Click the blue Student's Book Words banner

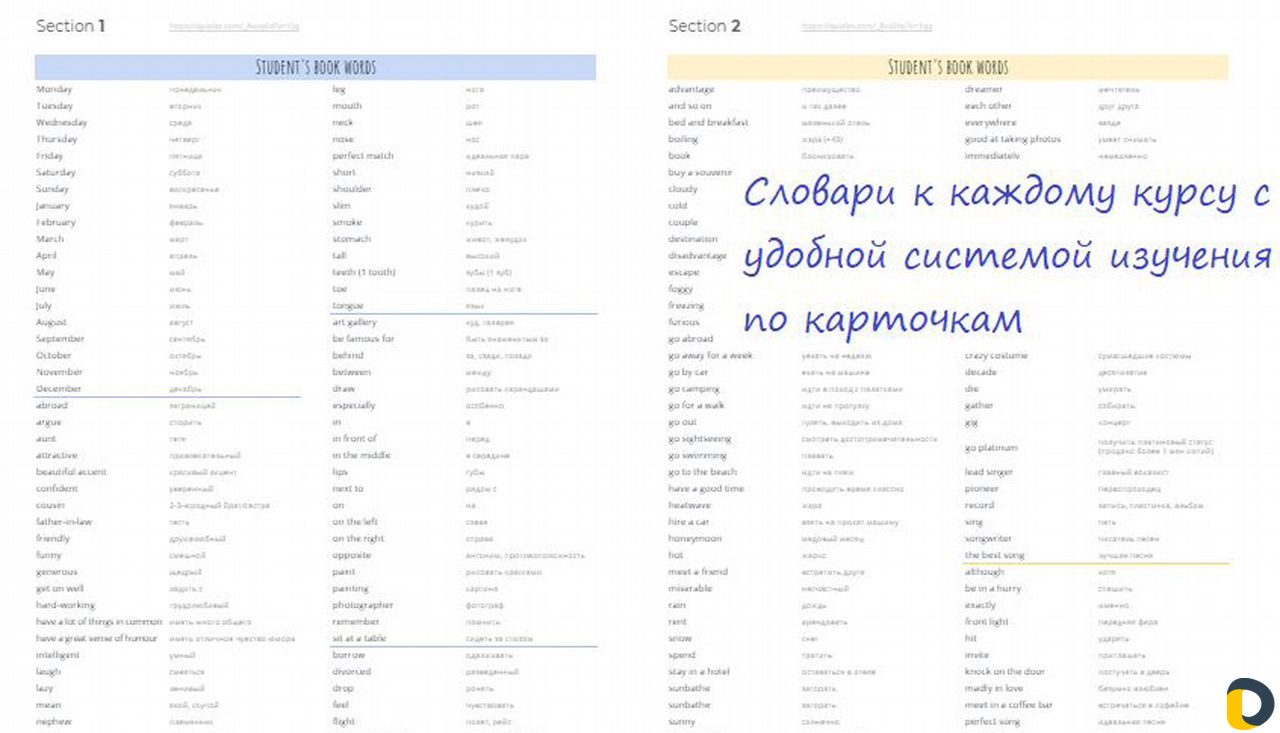[x=320, y=65]
